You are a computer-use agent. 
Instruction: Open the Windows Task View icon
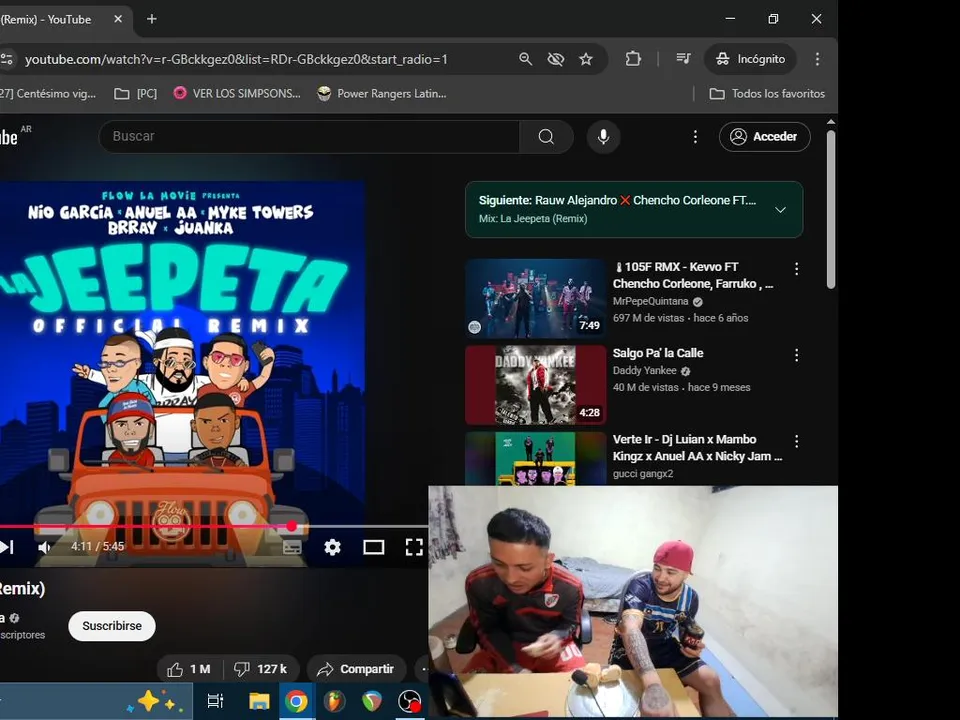216,700
